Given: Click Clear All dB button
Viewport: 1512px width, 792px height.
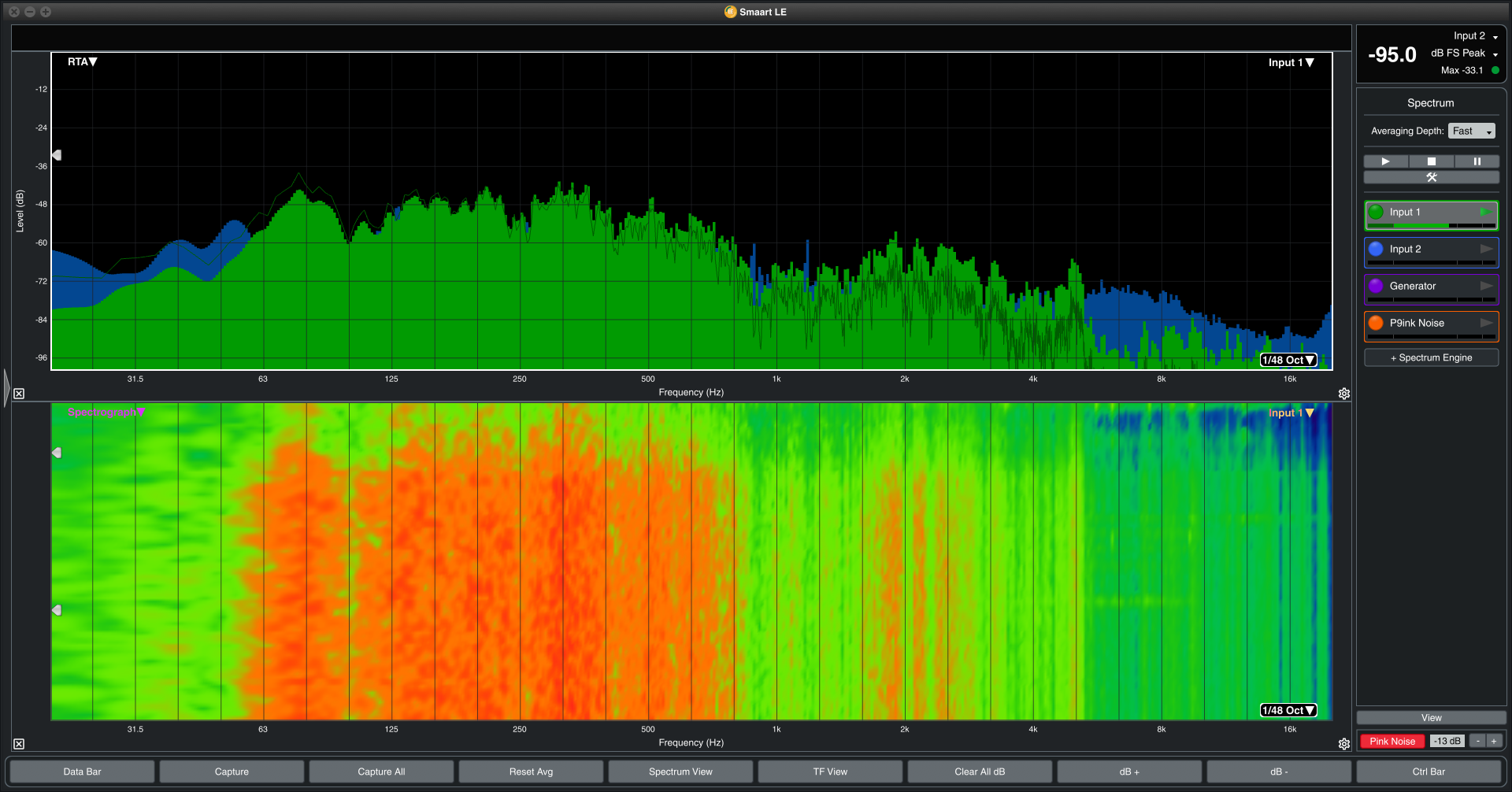Looking at the screenshot, I should 980,772.
